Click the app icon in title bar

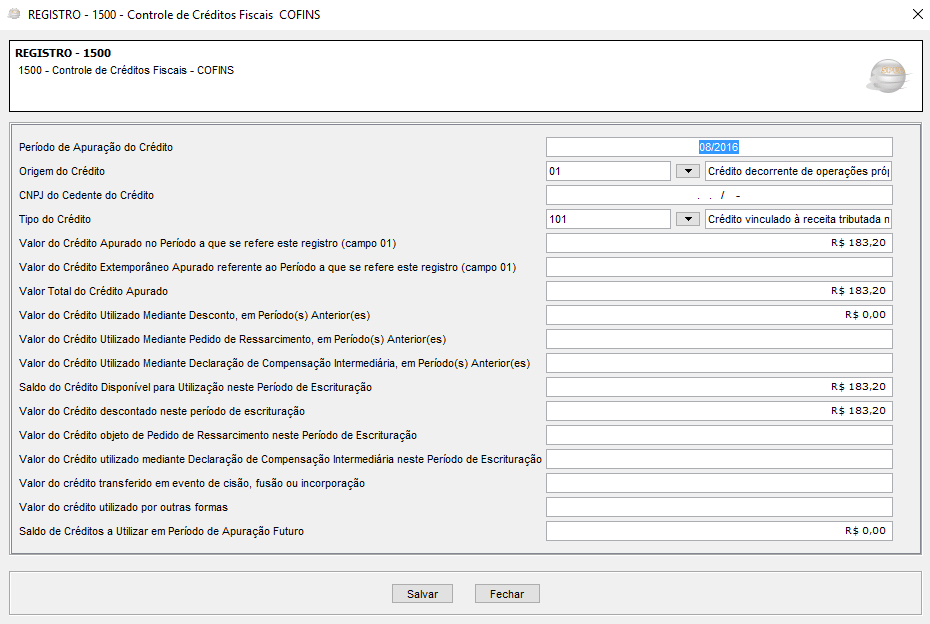[14, 15]
